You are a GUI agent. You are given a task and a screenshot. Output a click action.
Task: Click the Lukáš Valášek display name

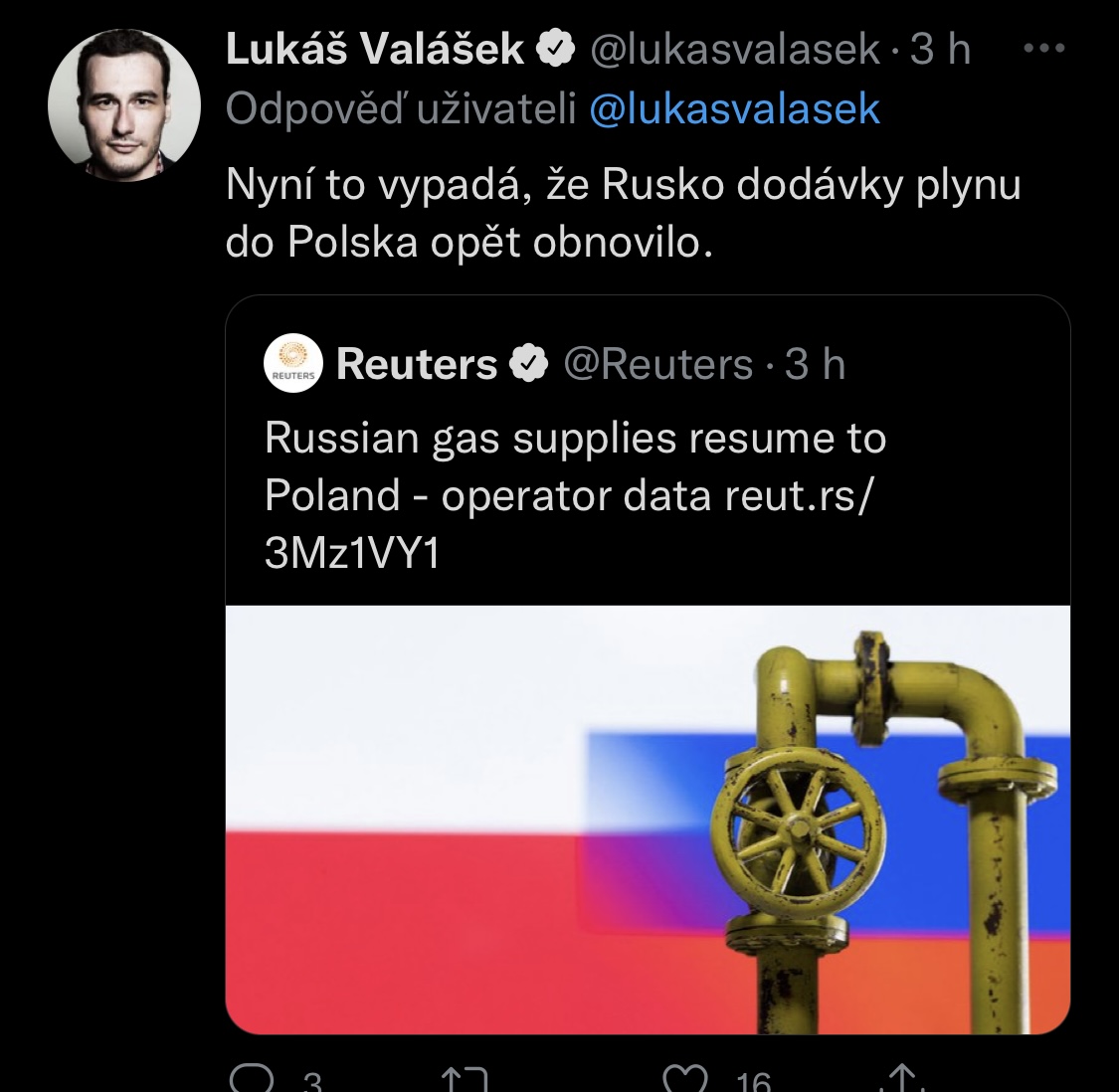coord(375,49)
